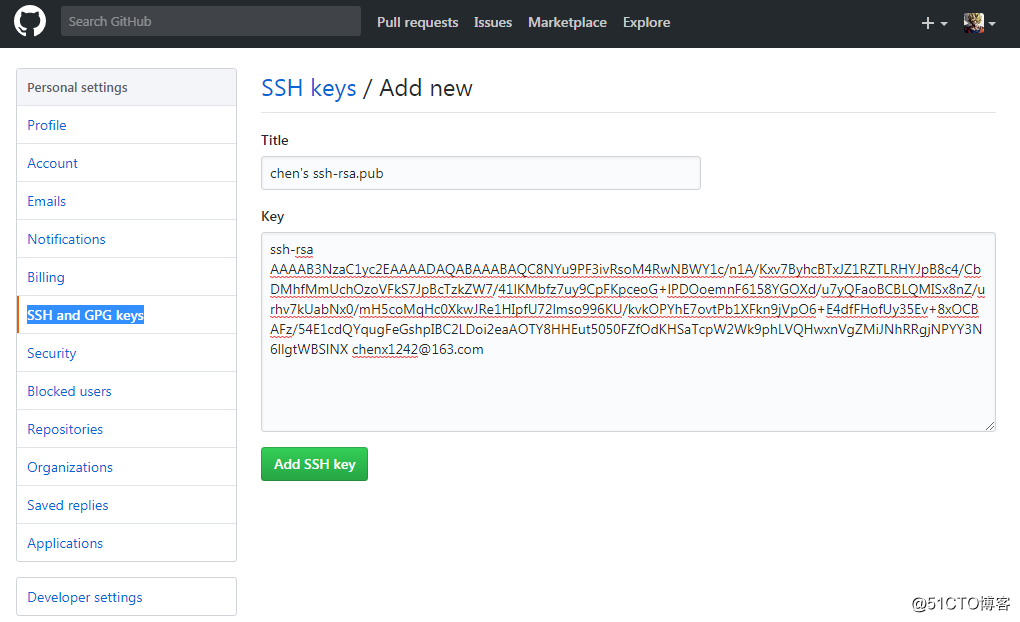
Task: Open the plus create-new dropdown
Action: click(x=934, y=23)
